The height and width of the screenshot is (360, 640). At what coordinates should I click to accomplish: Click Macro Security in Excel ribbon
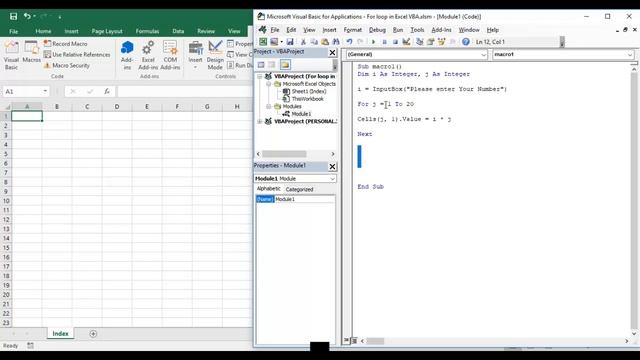(67, 65)
